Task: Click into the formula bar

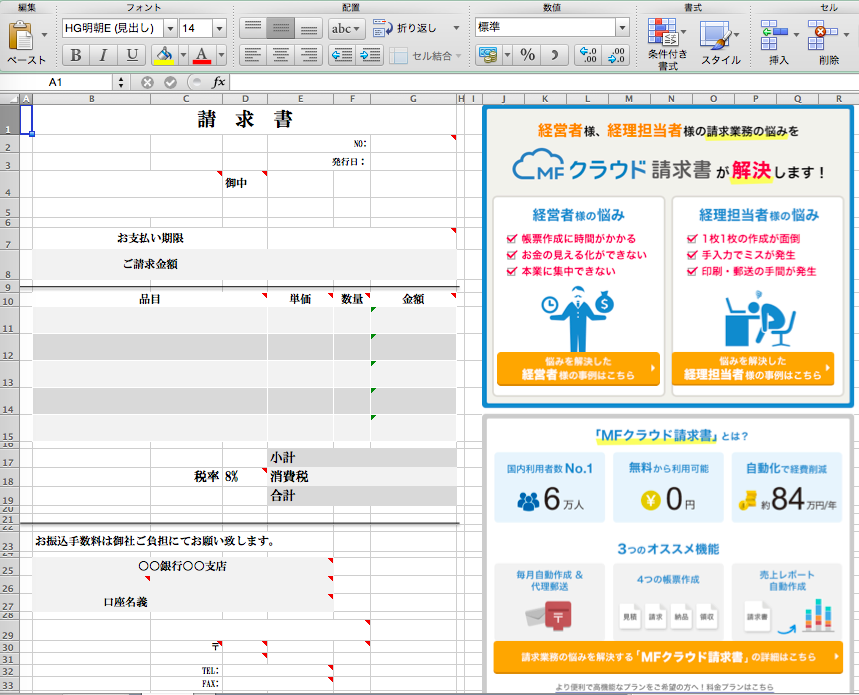Action: 544,83
